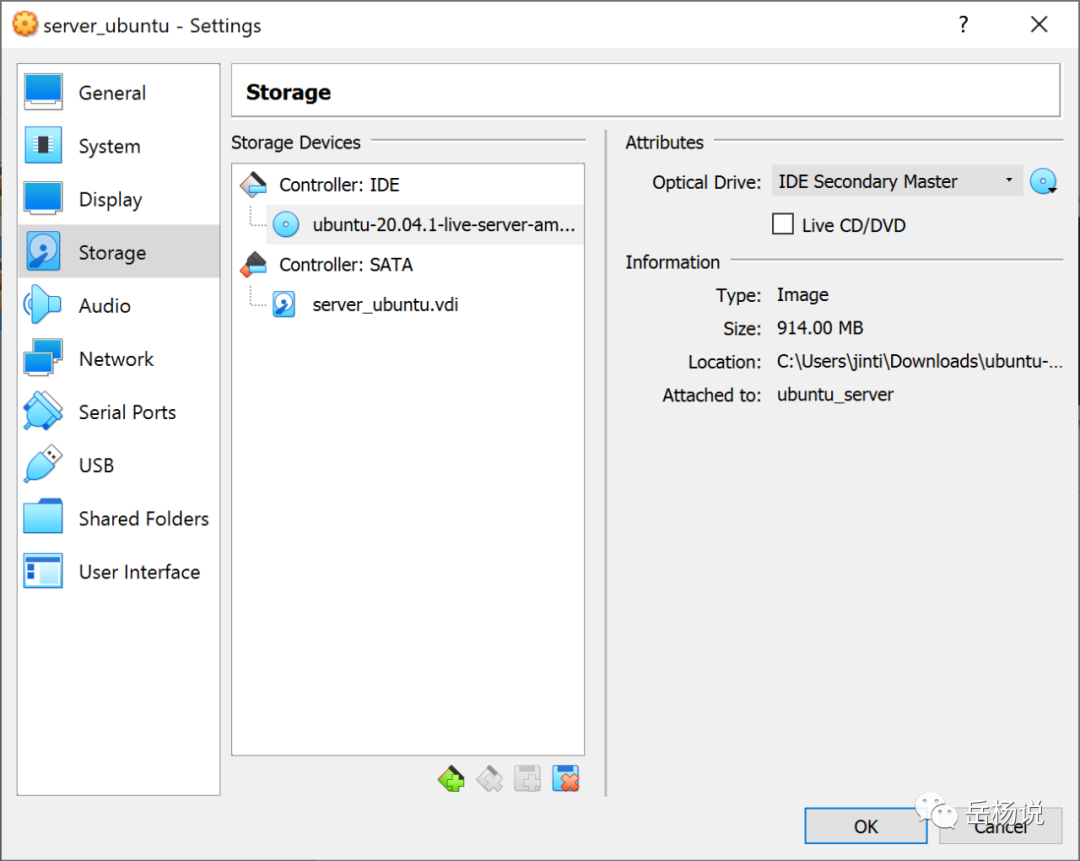Click the choose virtual optical disk icon
1080x861 pixels.
1043,181
